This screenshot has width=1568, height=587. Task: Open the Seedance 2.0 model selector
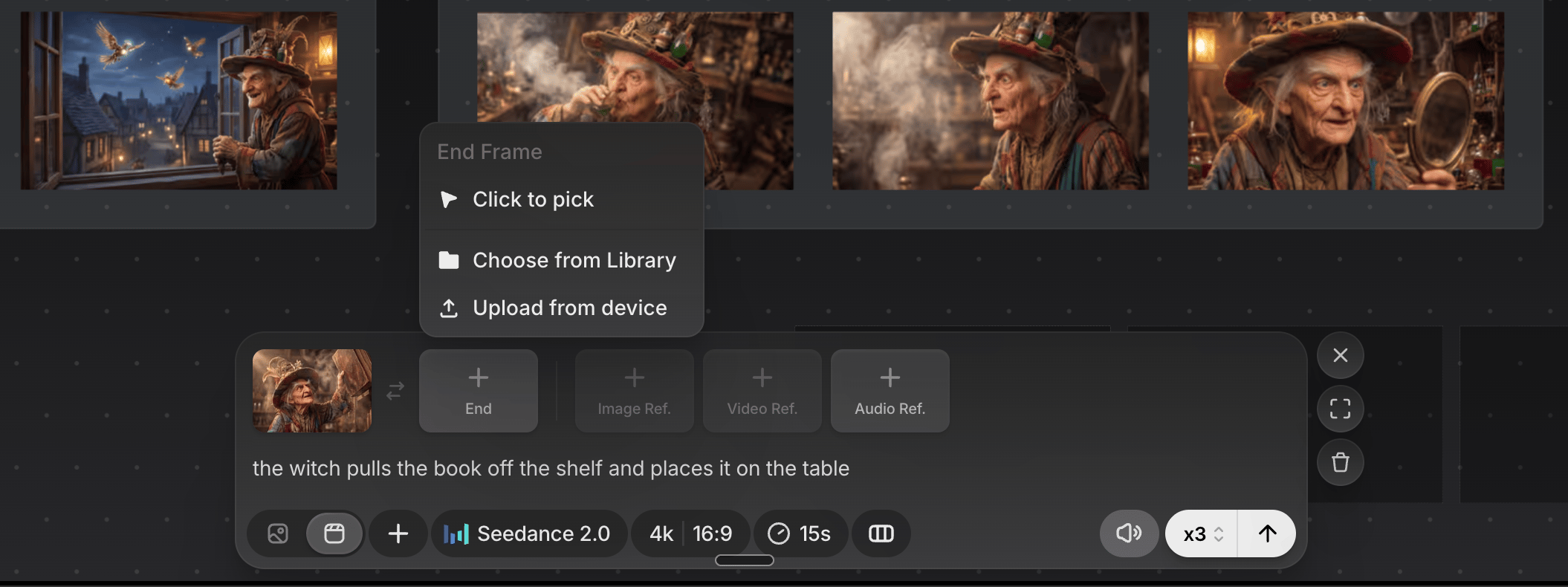click(x=528, y=534)
